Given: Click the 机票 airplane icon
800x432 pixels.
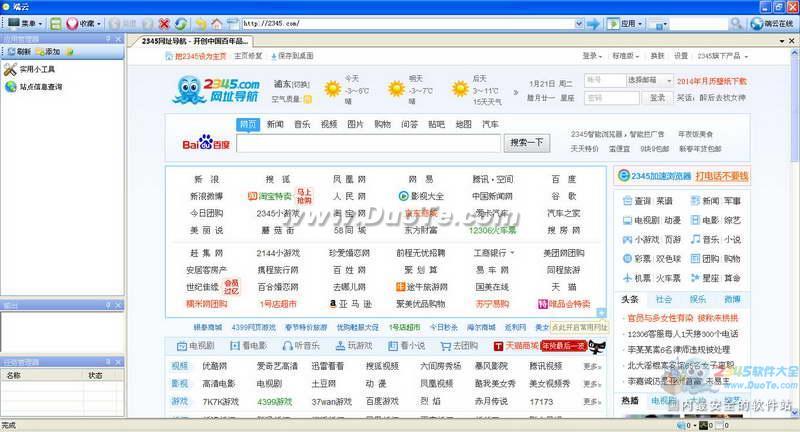Looking at the screenshot, I should coord(627,278).
